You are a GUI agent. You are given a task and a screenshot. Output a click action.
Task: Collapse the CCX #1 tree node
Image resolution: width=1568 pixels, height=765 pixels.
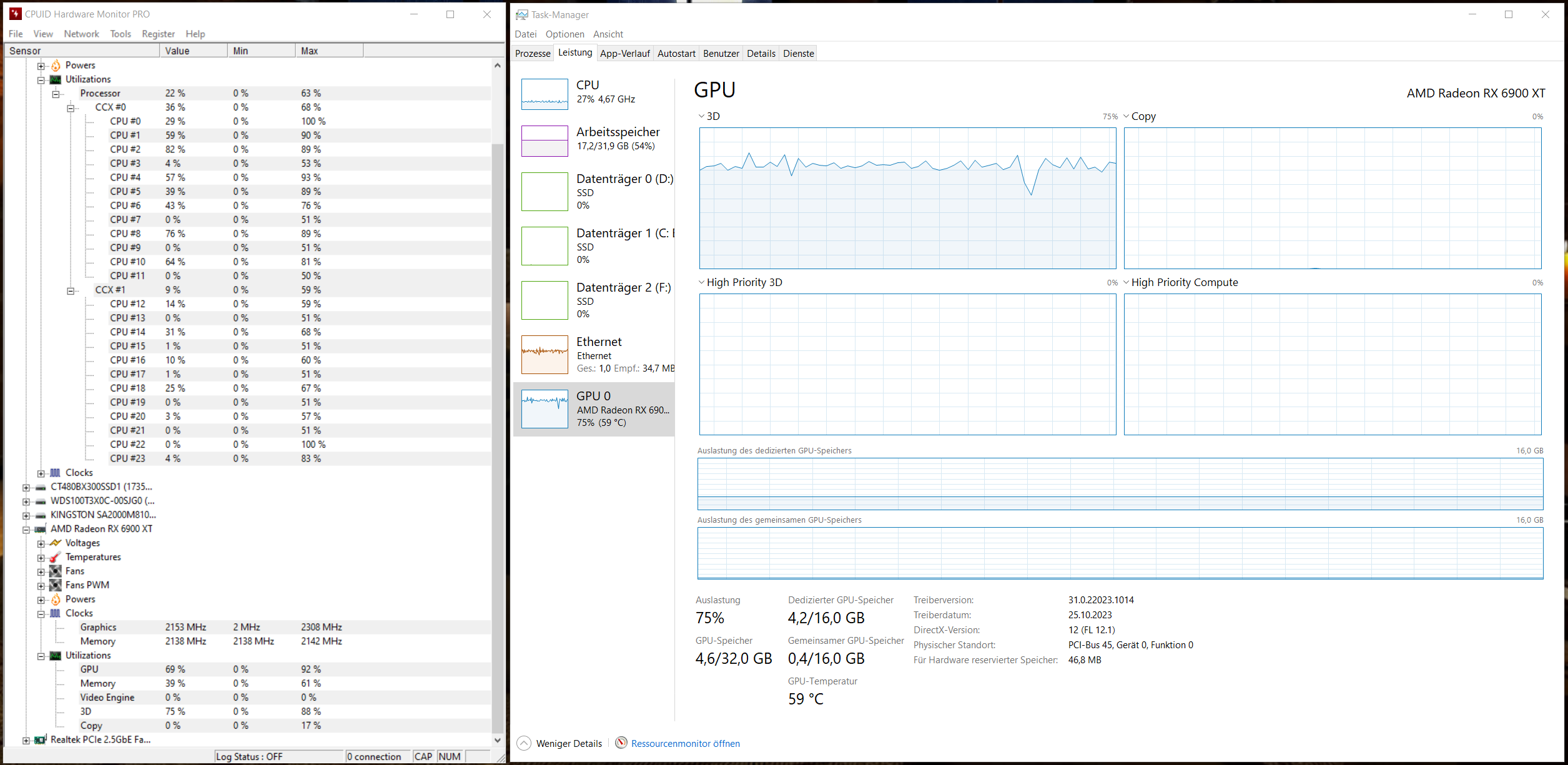(x=71, y=290)
